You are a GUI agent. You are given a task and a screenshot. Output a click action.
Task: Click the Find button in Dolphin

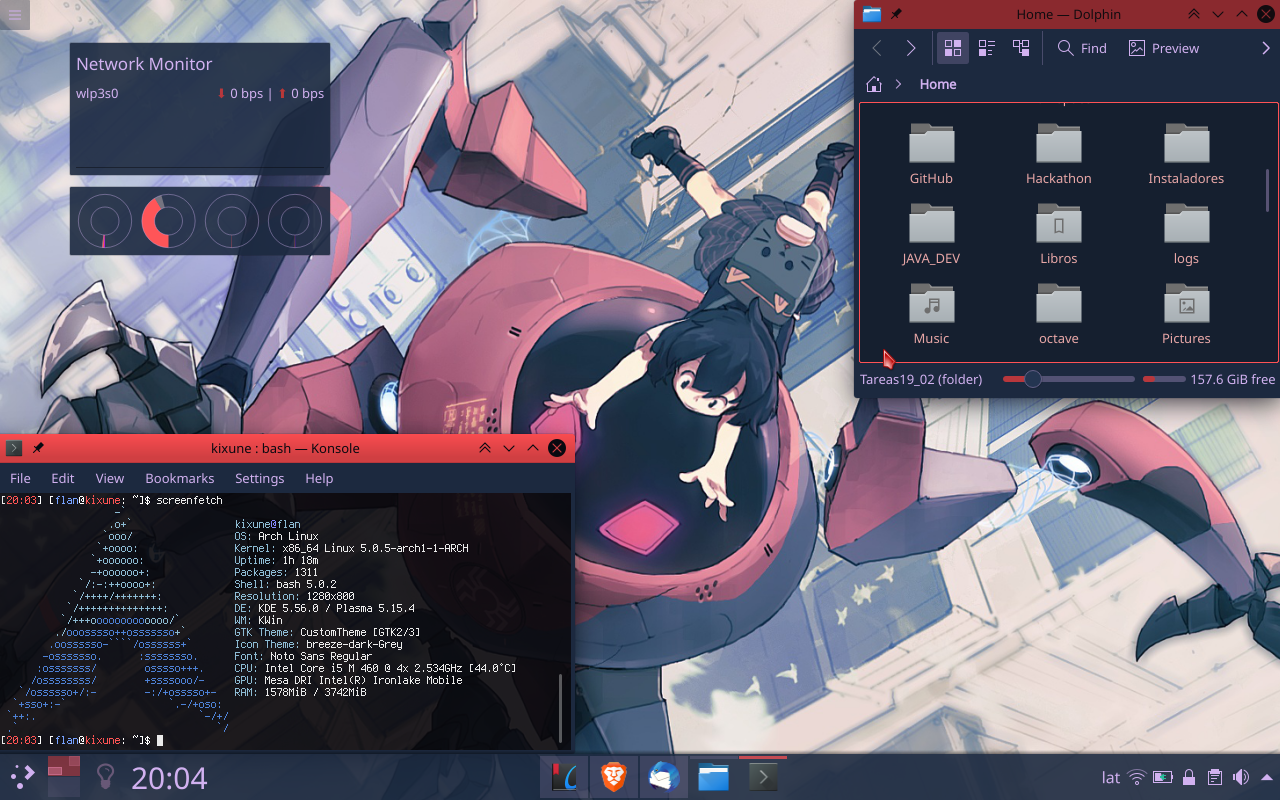click(1082, 48)
